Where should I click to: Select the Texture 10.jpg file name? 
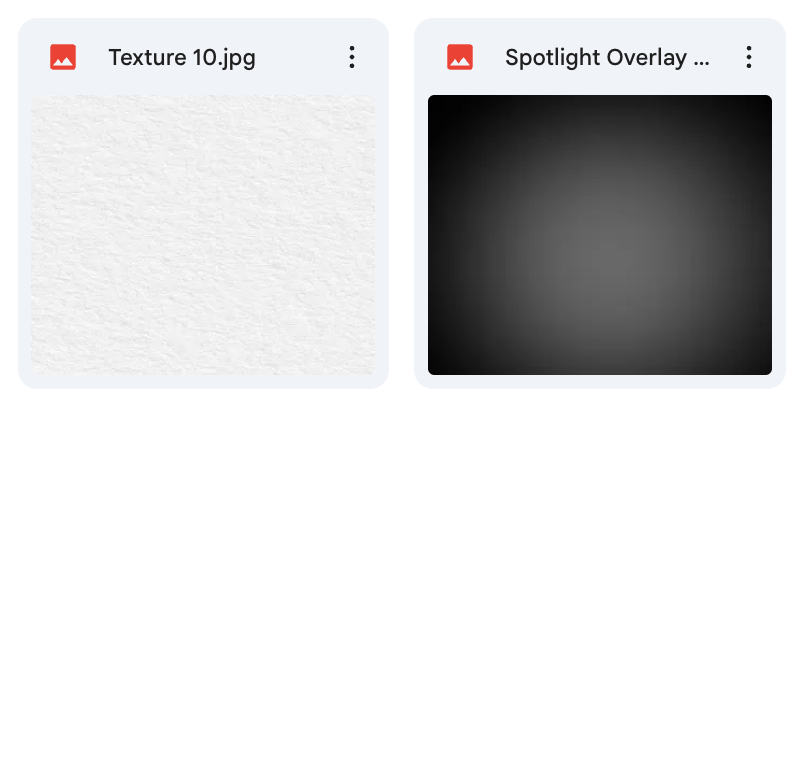[x=182, y=58]
